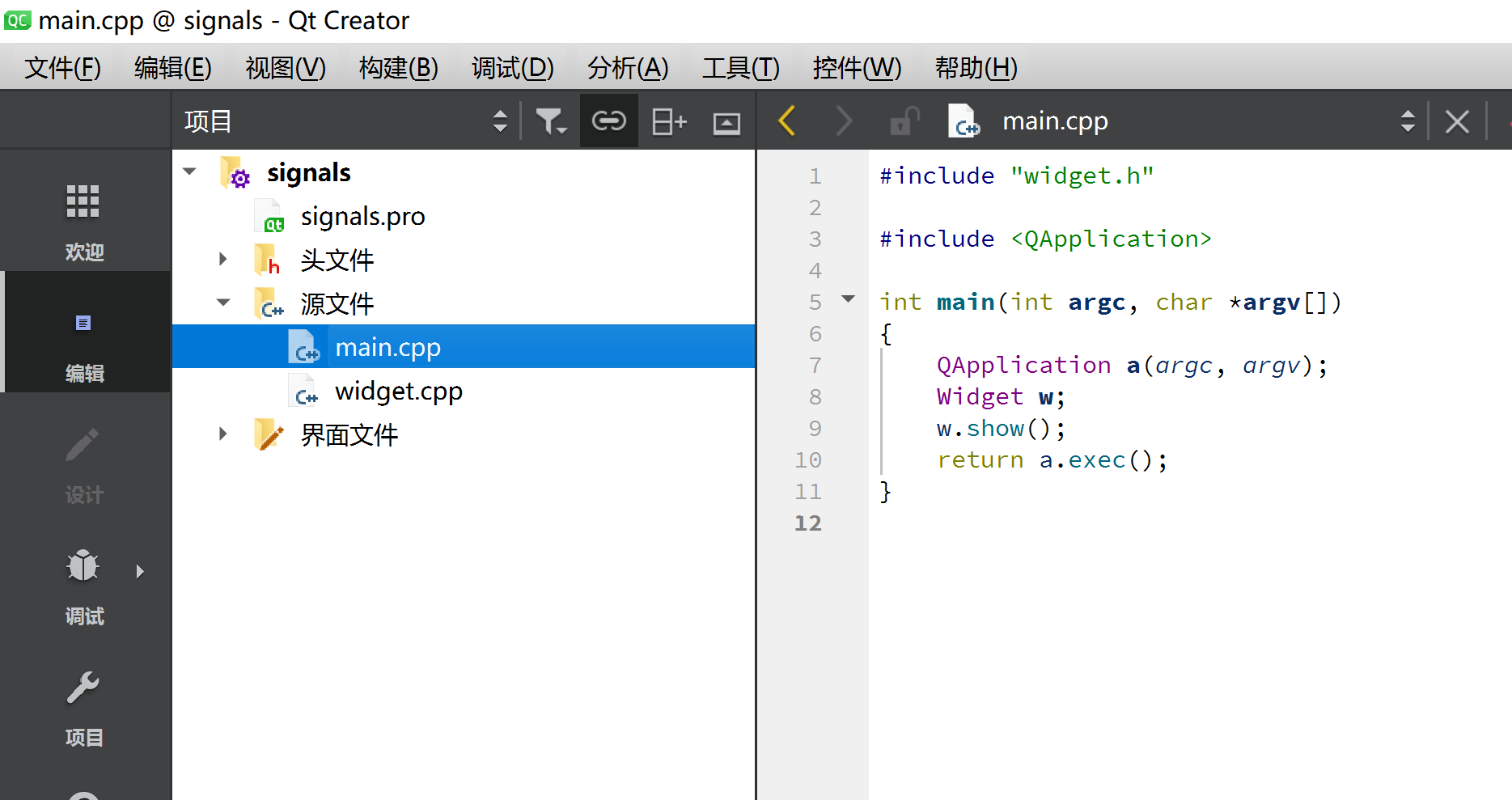Click the close panel icon in project pane
The height and width of the screenshot is (800, 1512).
(x=726, y=122)
